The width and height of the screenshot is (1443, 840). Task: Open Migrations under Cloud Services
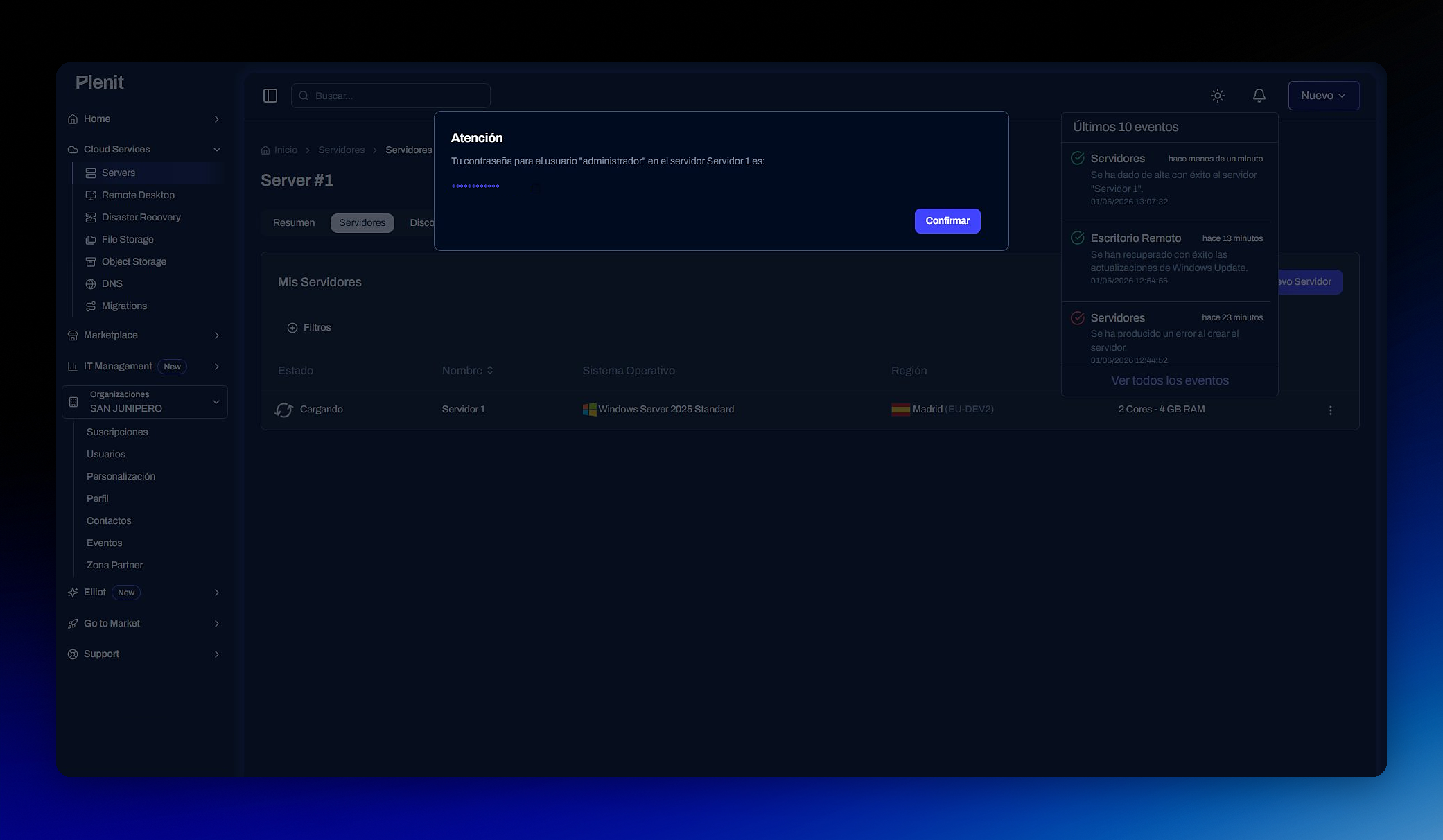[124, 306]
